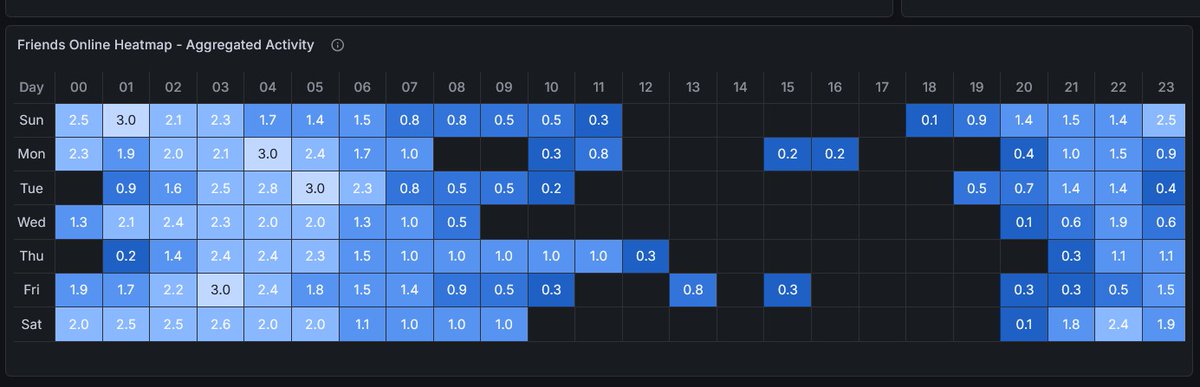
Task: Click the '23' hour column header
Action: coord(1165,87)
